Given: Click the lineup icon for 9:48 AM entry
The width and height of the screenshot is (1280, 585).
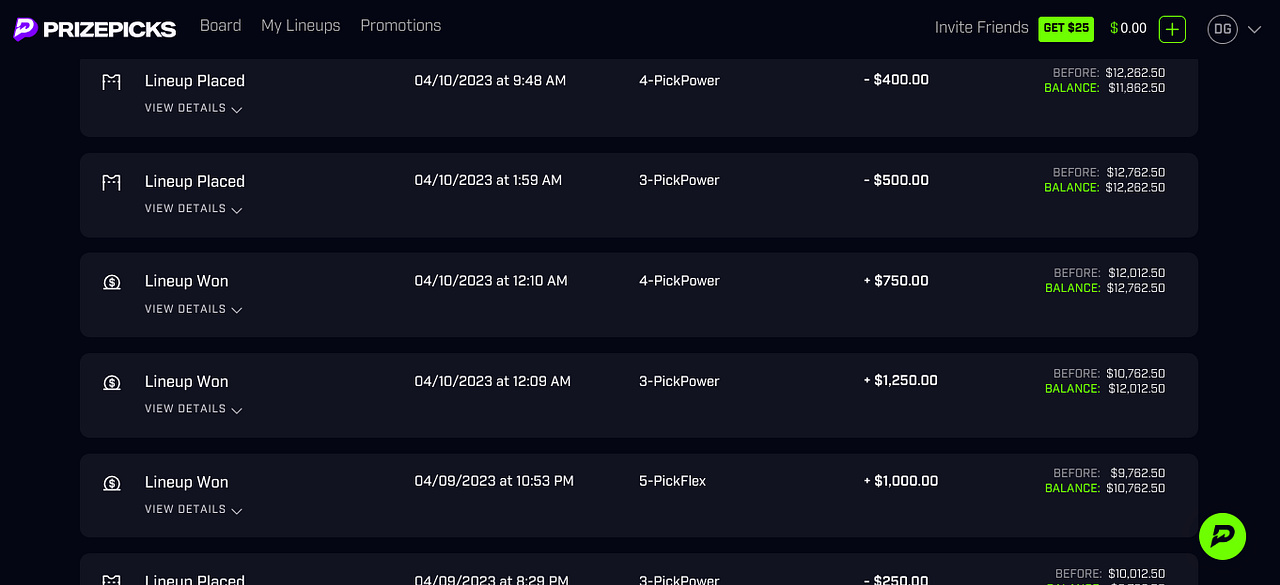Looking at the screenshot, I should [111, 82].
